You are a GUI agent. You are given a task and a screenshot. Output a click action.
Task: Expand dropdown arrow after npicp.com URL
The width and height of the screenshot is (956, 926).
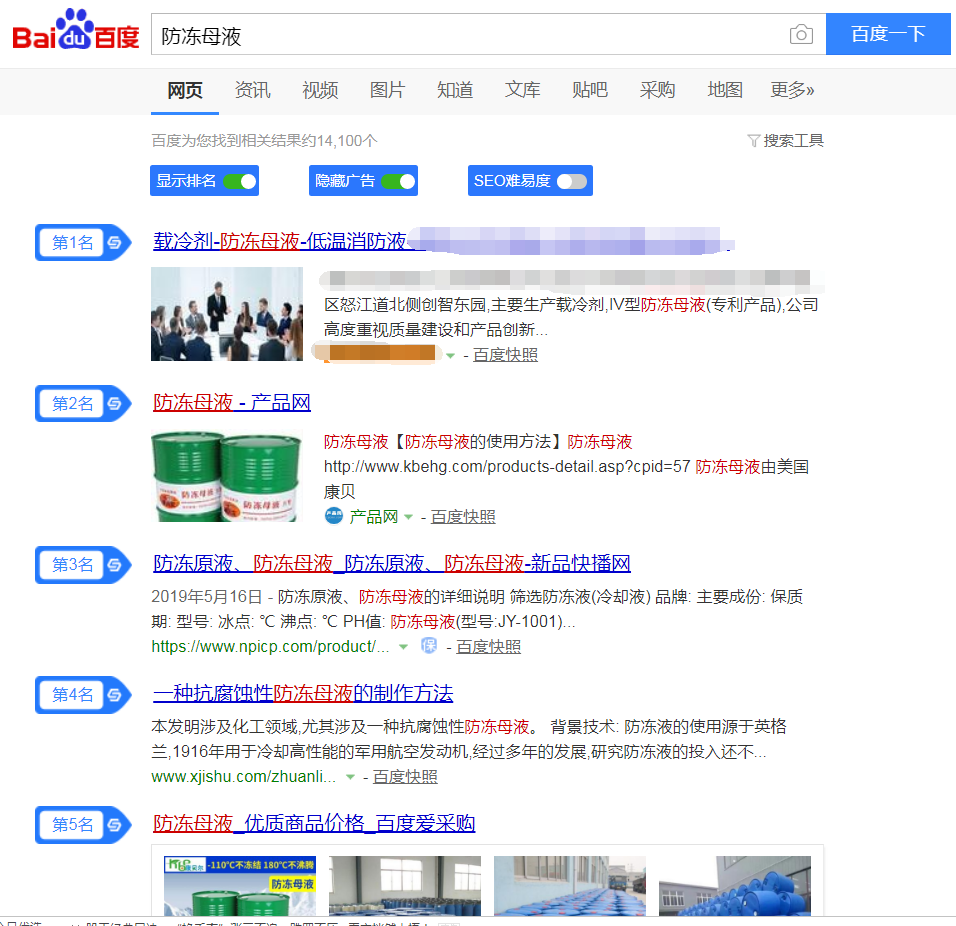pos(403,647)
